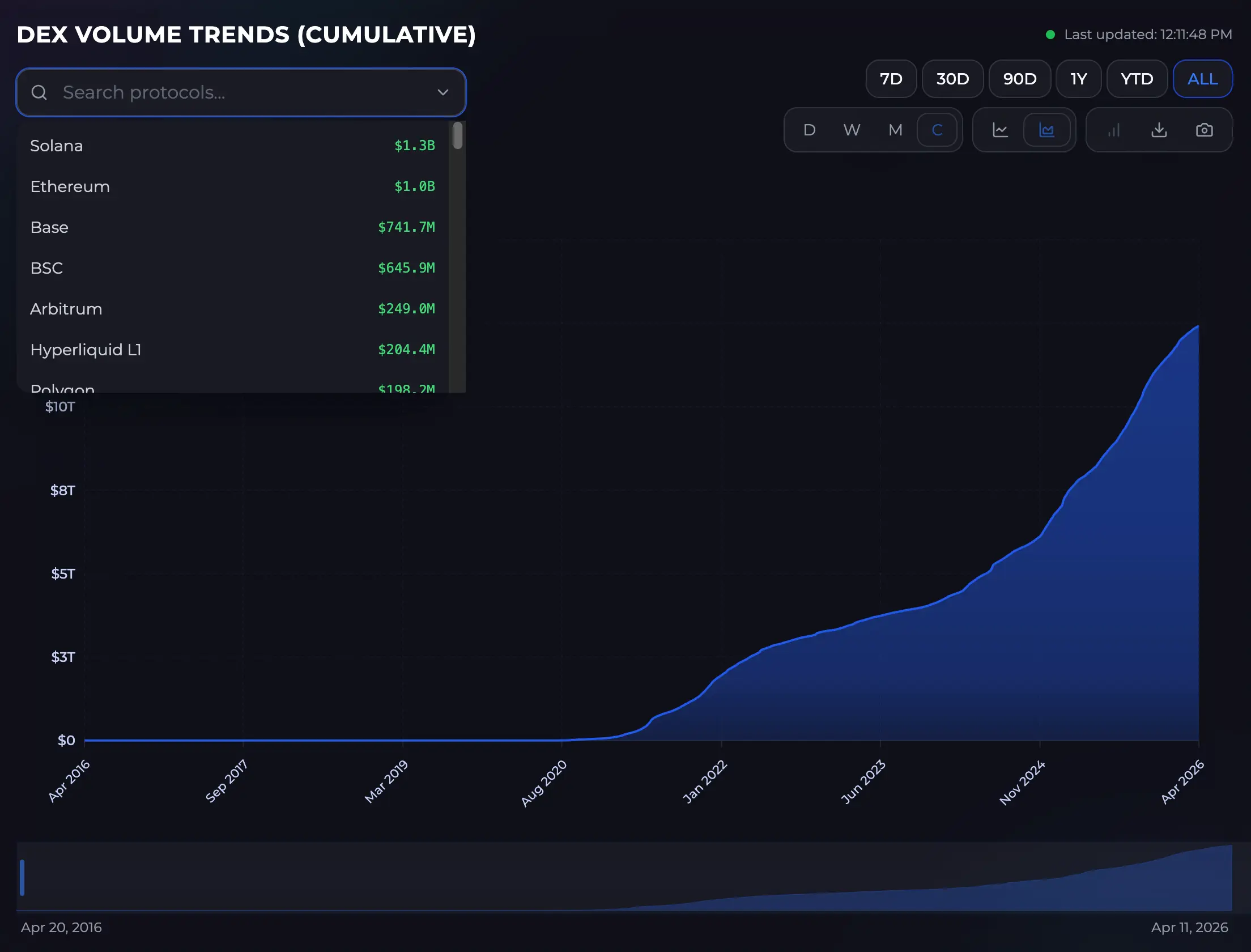Viewport: 1251px width, 952px height.
Task: Switch to monthly M interval
Action: [895, 130]
